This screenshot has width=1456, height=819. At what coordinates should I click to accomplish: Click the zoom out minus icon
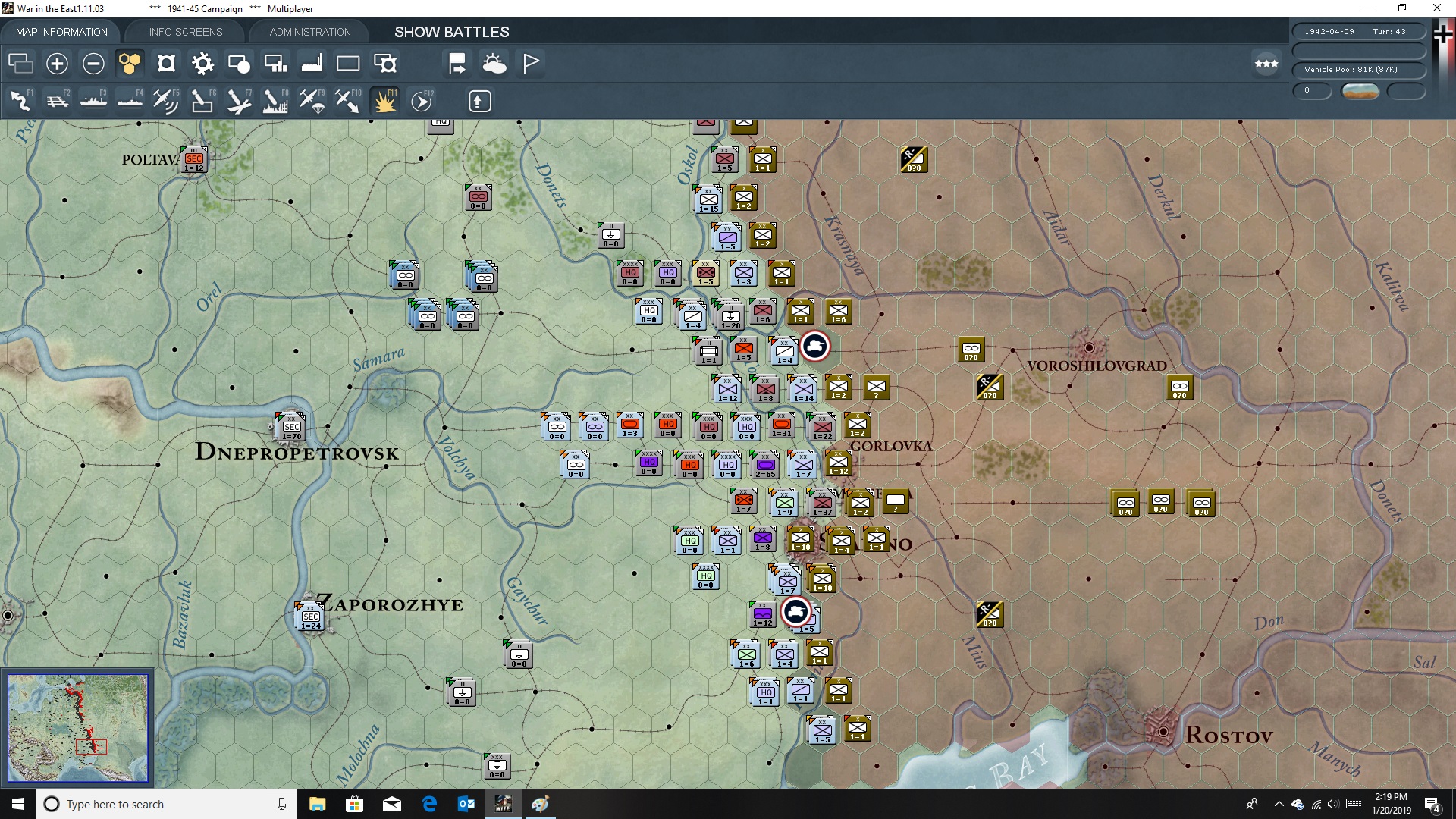pos(93,64)
